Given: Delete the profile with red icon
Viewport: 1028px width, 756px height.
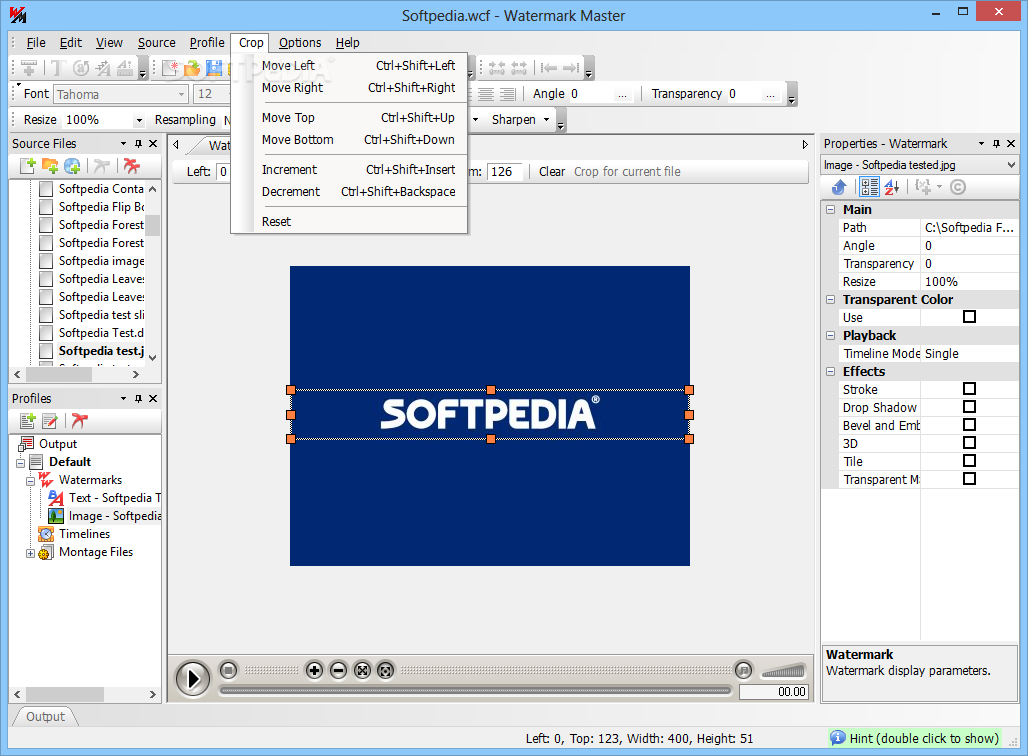Looking at the screenshot, I should (x=80, y=420).
